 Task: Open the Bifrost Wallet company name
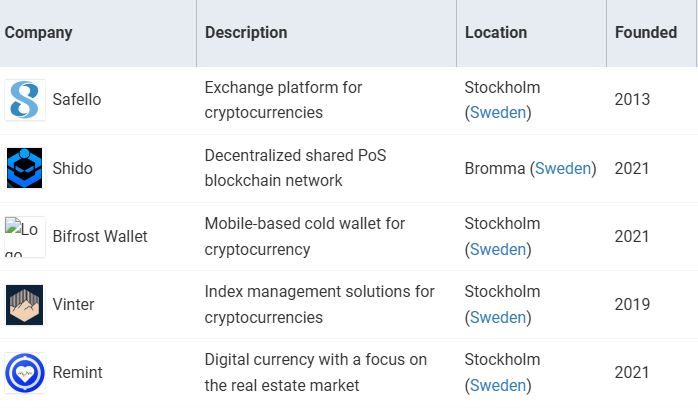tap(100, 237)
